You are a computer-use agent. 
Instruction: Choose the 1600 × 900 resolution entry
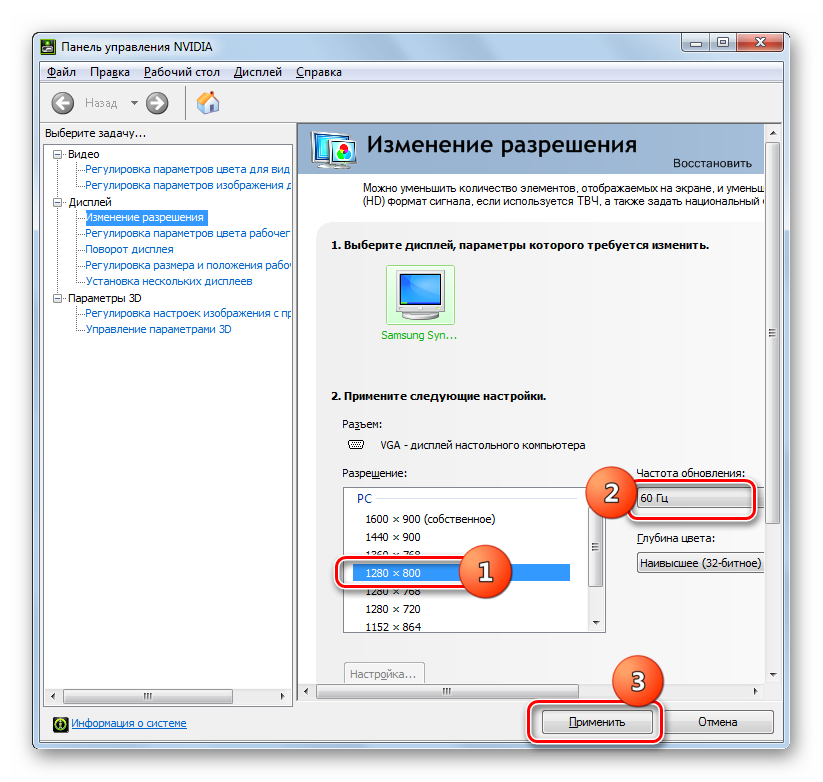pyautogui.click(x=430, y=519)
